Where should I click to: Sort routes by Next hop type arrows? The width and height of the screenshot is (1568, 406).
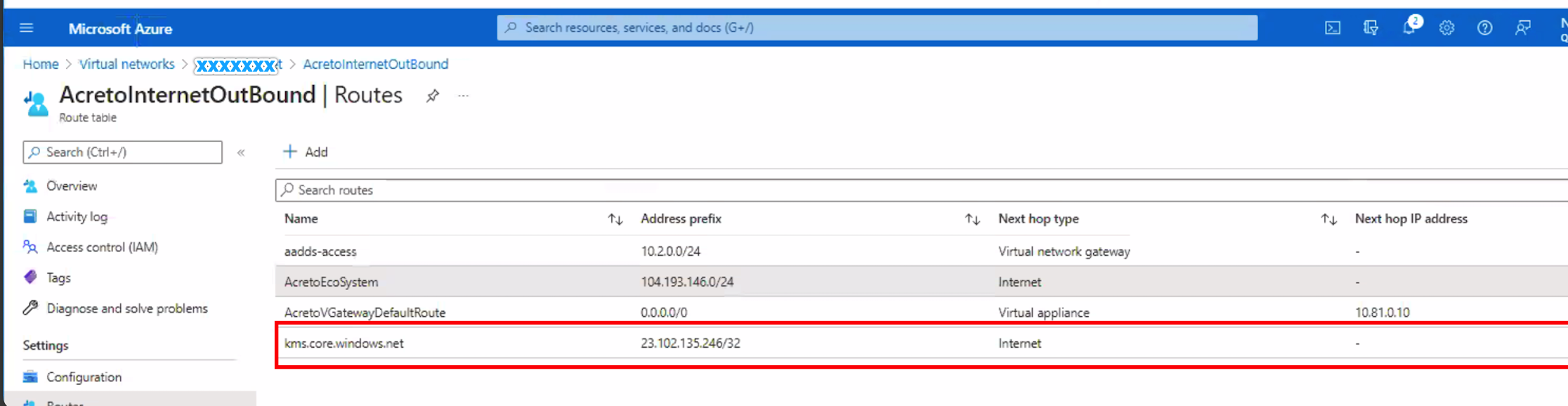[x=1328, y=219]
